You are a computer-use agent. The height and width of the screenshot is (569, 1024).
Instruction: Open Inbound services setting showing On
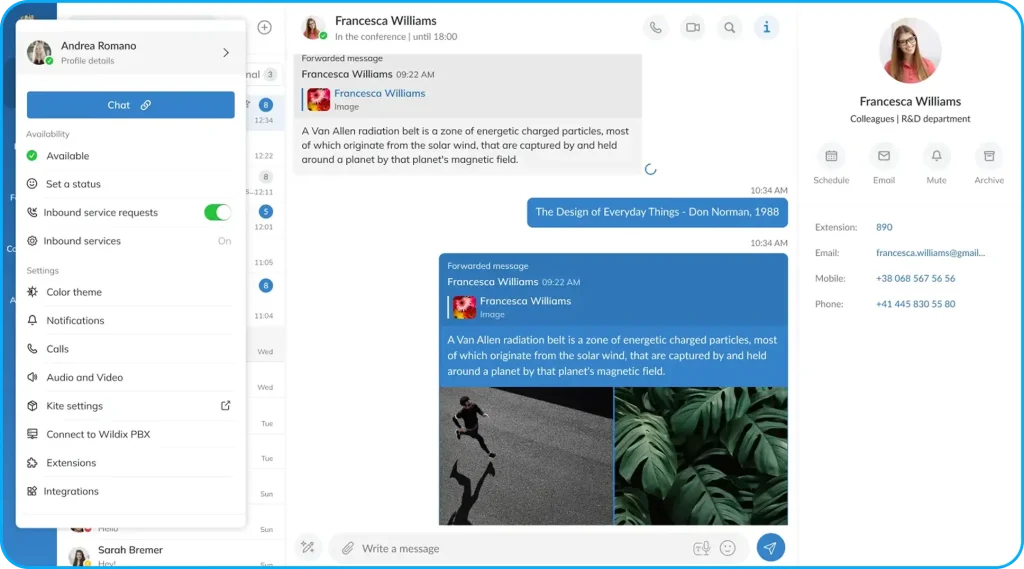tap(130, 241)
